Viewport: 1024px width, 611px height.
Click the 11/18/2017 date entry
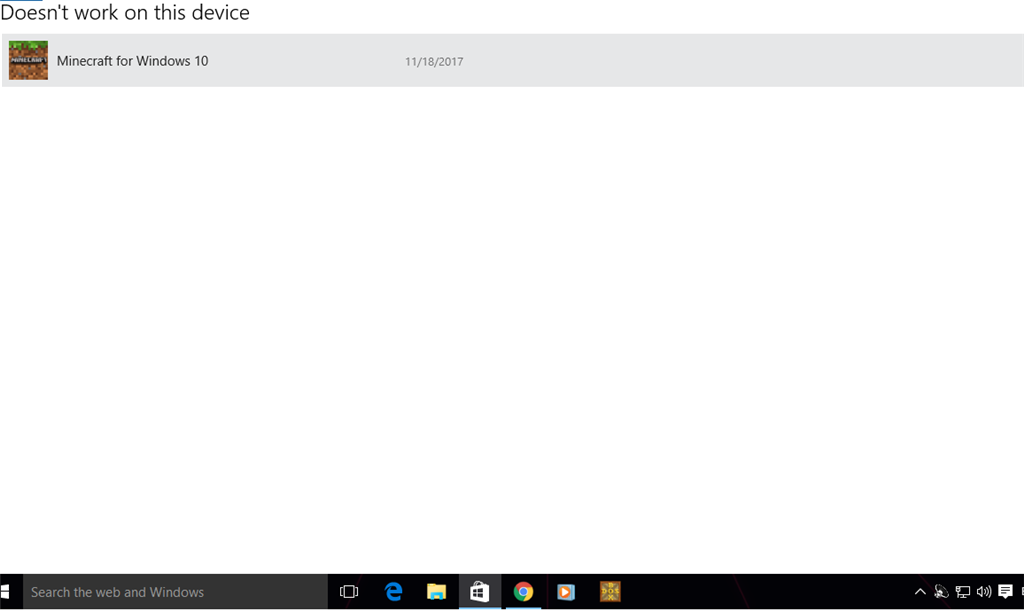pos(434,61)
